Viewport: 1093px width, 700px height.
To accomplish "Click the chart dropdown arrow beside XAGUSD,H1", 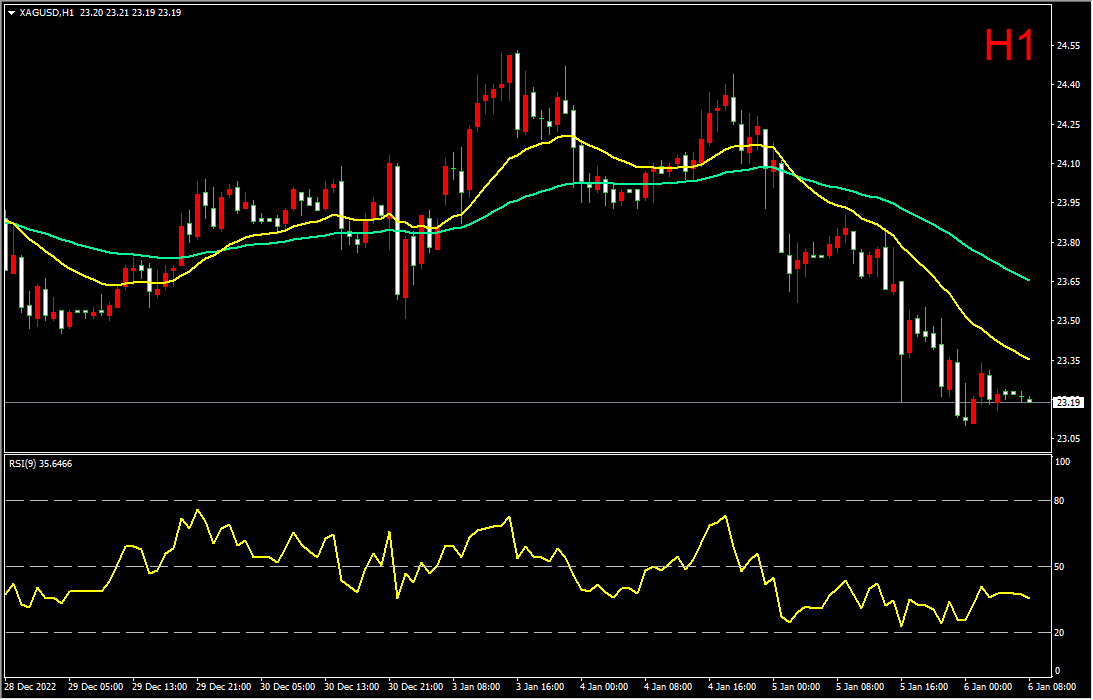I will [11, 13].
